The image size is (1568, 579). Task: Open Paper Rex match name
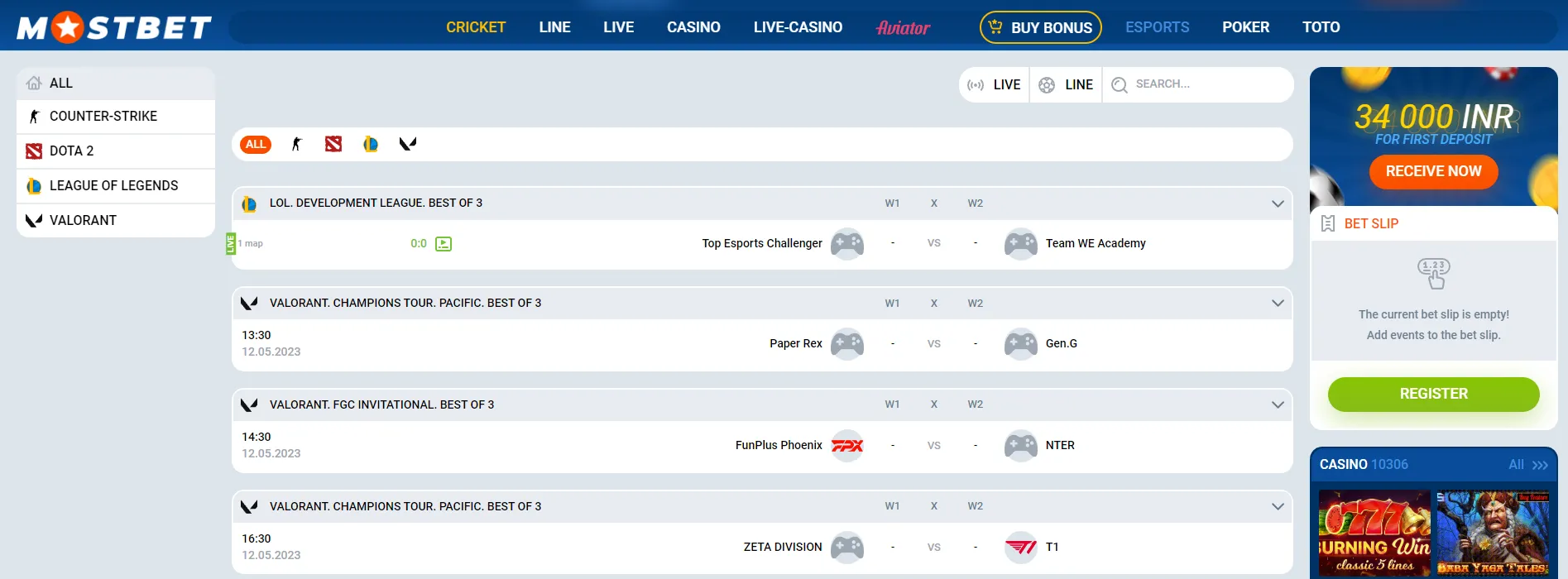(x=795, y=344)
